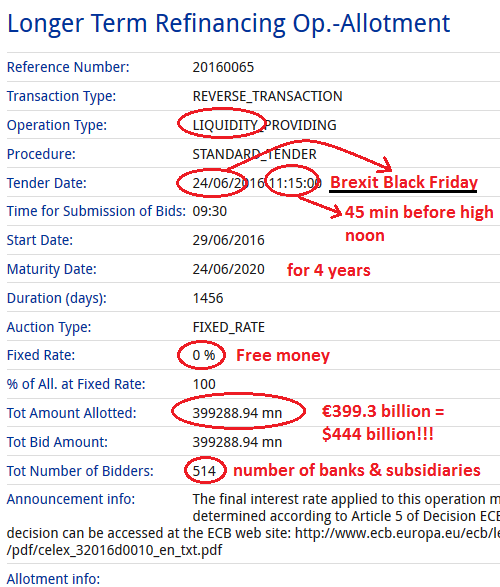Click the circled 0 % fixed rate
500x587 pixels.
[204, 355]
